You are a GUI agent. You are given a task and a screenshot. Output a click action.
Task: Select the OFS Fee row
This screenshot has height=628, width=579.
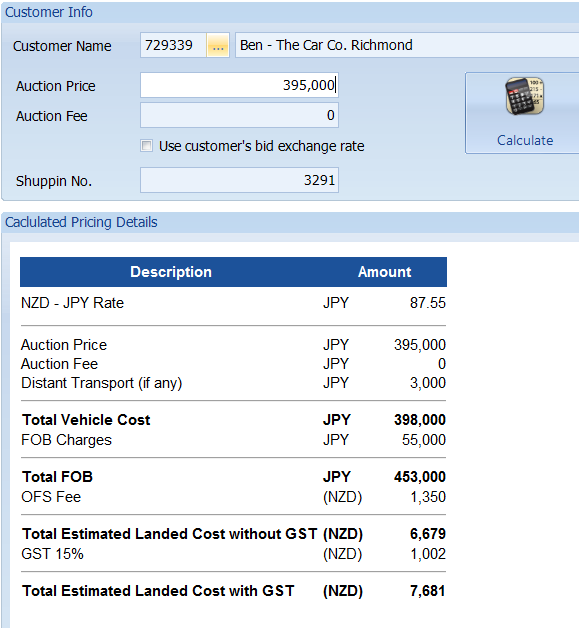pyautogui.click(x=233, y=497)
